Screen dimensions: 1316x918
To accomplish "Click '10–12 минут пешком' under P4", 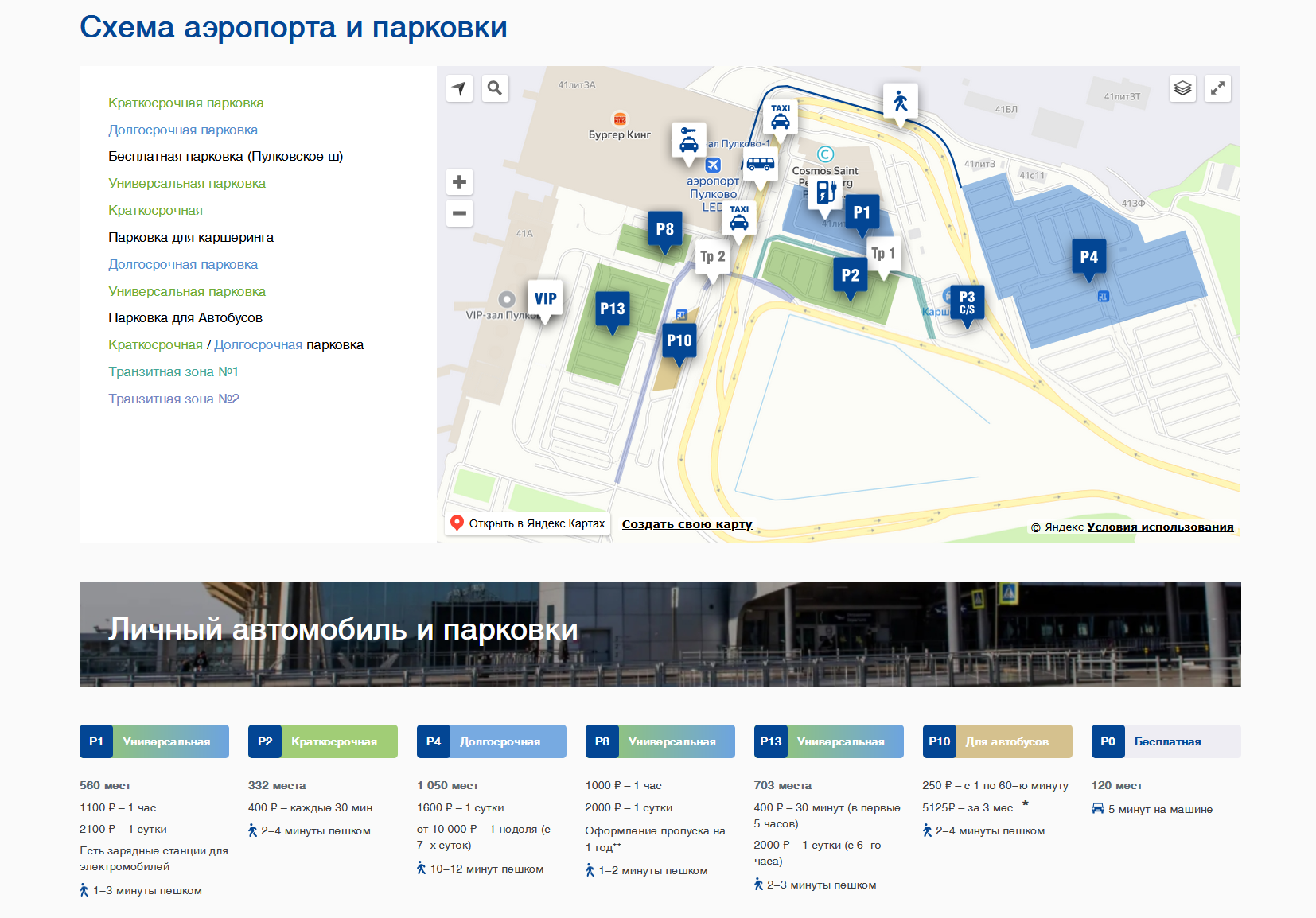I will 487,869.
